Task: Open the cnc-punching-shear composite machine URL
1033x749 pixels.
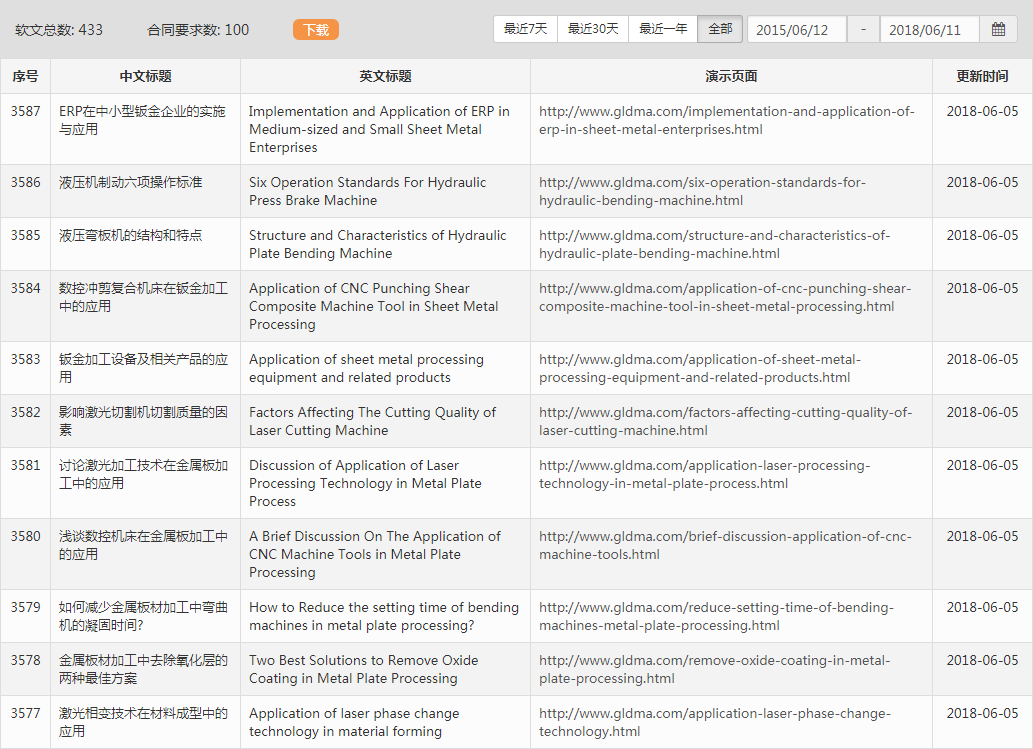Action: pyautogui.click(x=725, y=297)
